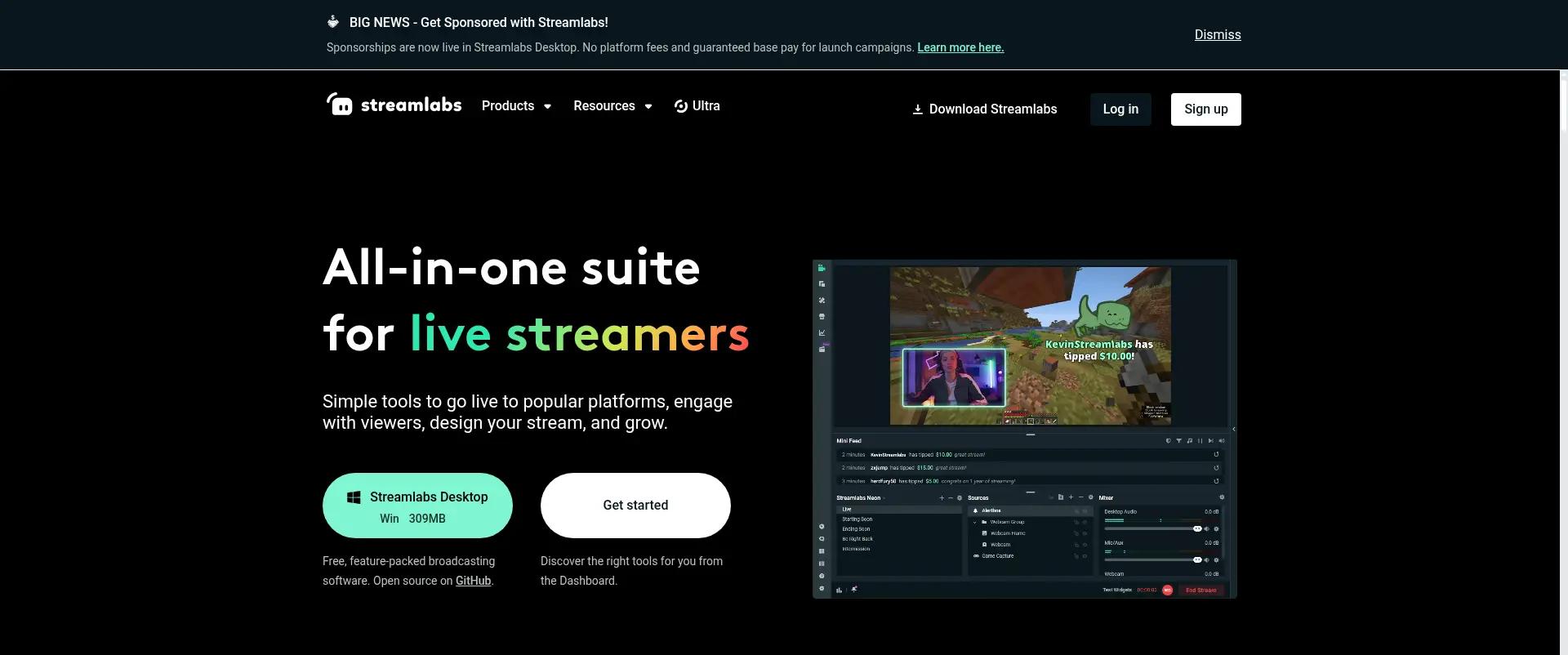Click the gift icon beside BIG NEWS
Screen dimensions: 1568x655
click(x=332, y=22)
